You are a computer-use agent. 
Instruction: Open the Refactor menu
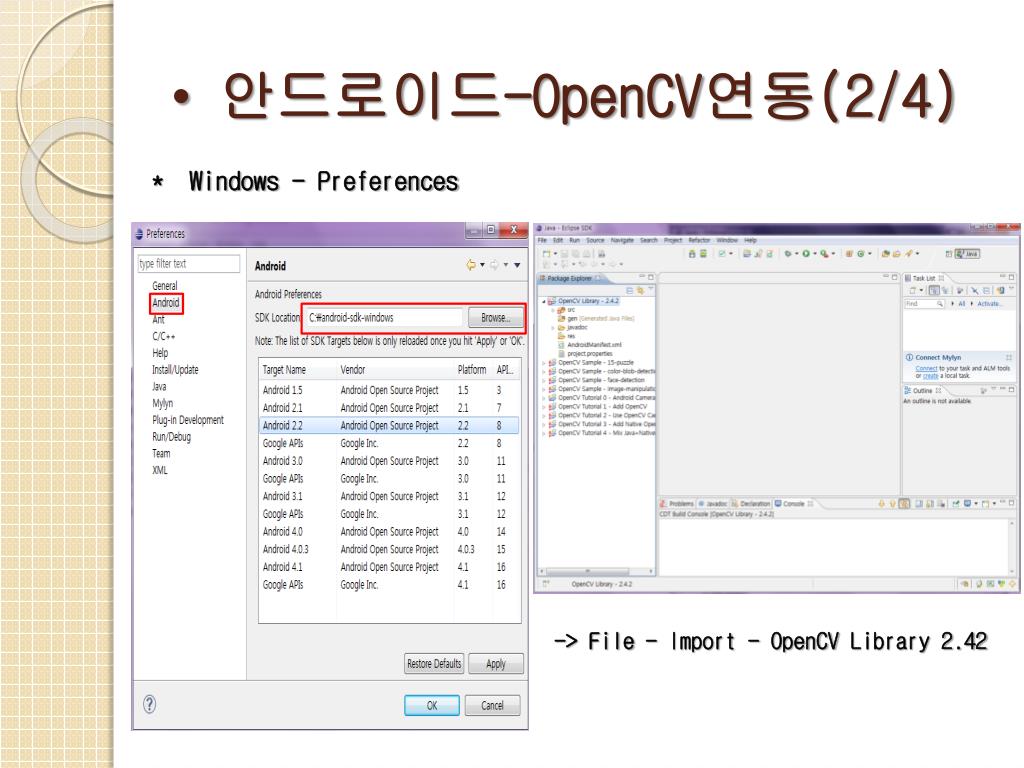click(699, 240)
